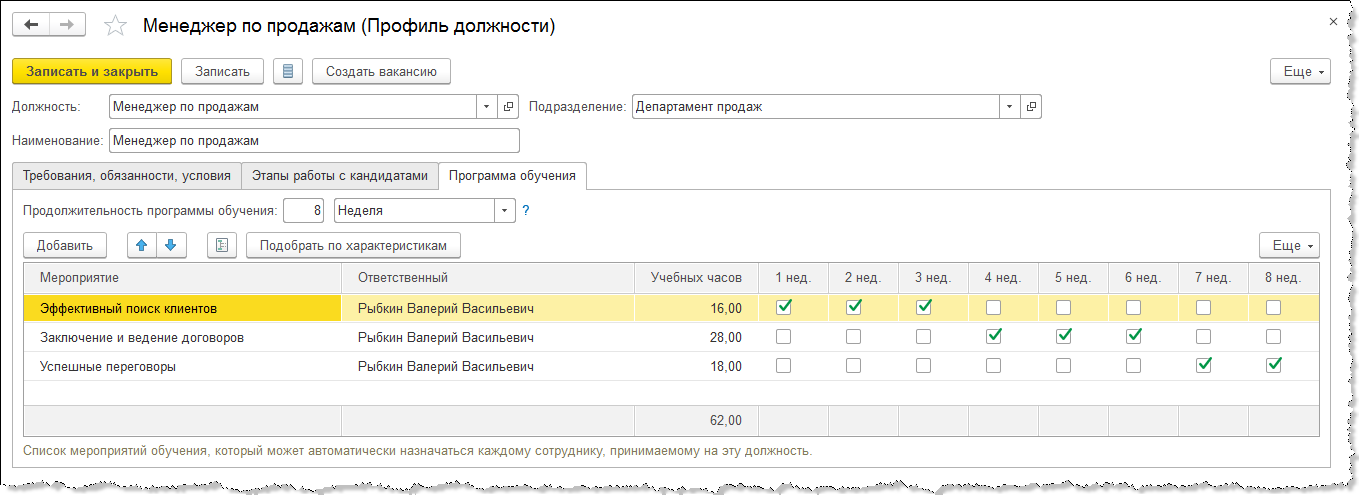
Task: Expand the Подразделение dropdown list
Action: pos(1008,106)
